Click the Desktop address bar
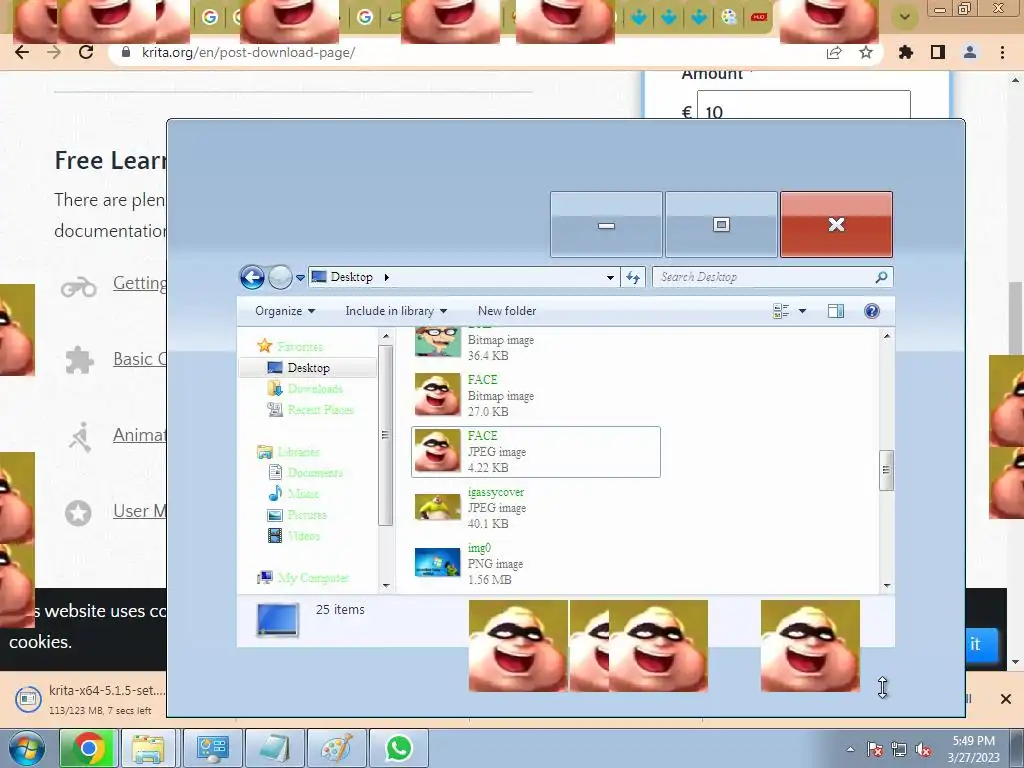Image resolution: width=1024 pixels, height=768 pixels. [x=464, y=277]
